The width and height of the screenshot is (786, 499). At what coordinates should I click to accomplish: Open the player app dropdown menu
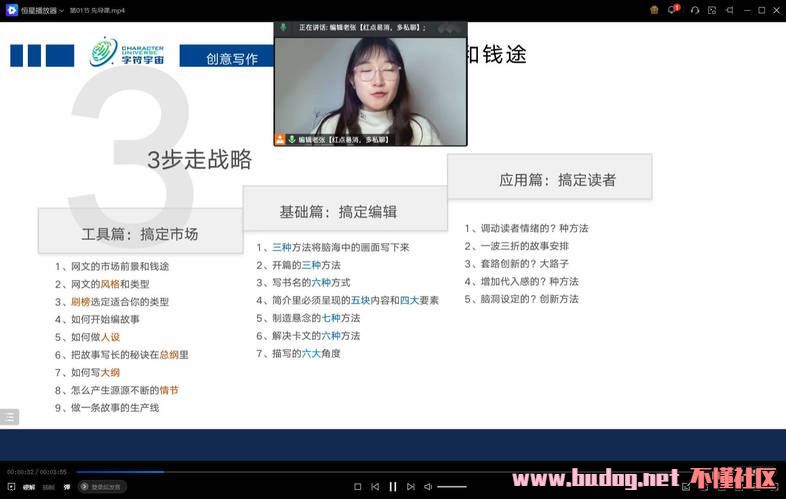62,11
